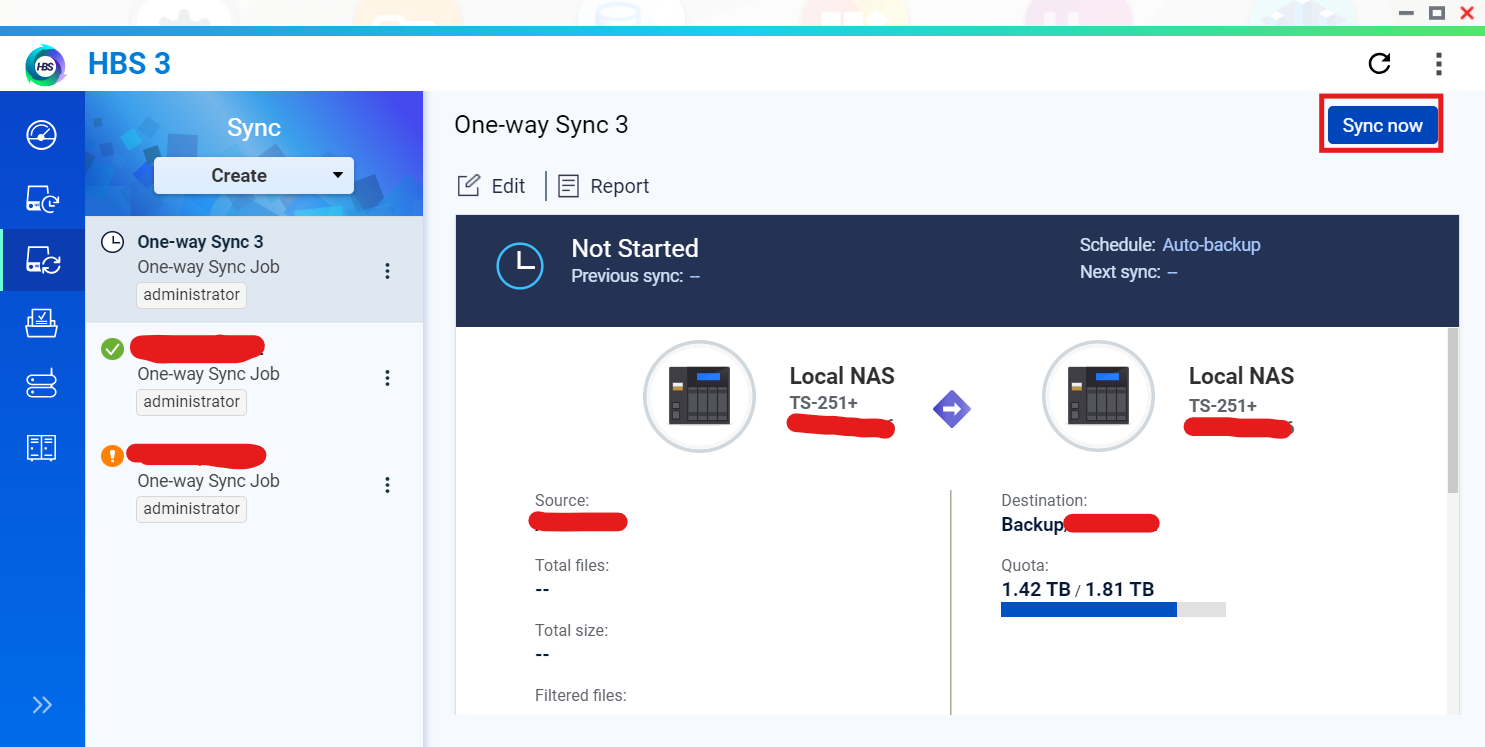Select One-way Sync 3 in the job list

click(x=254, y=270)
